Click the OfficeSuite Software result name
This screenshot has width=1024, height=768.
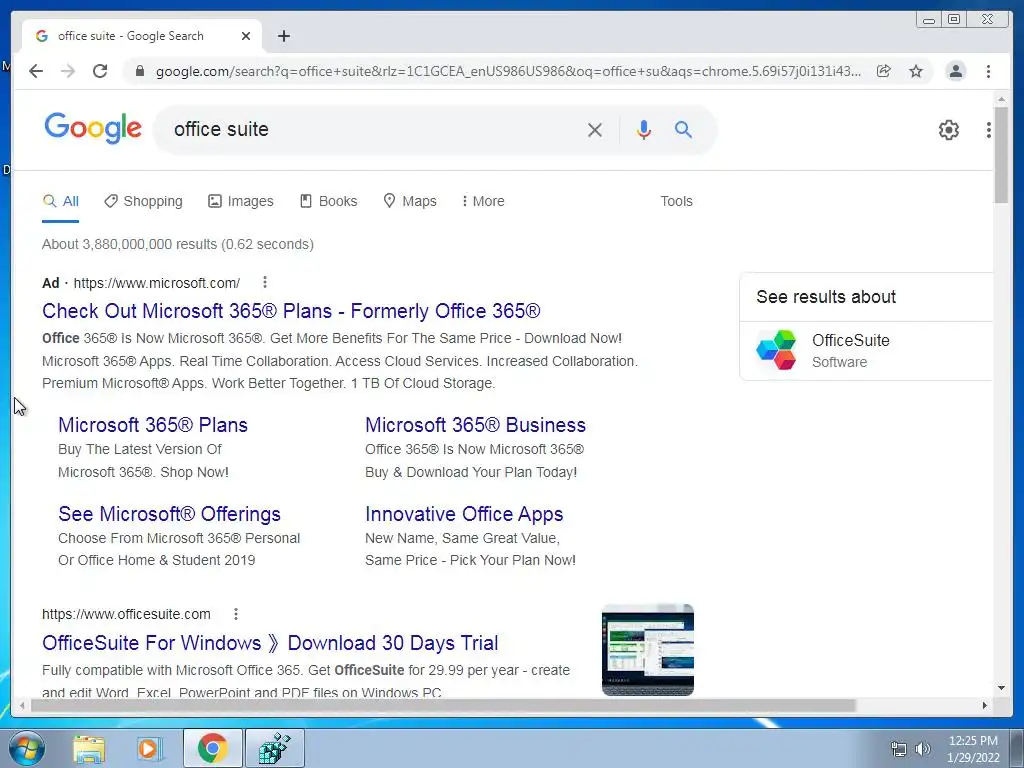[x=850, y=340]
